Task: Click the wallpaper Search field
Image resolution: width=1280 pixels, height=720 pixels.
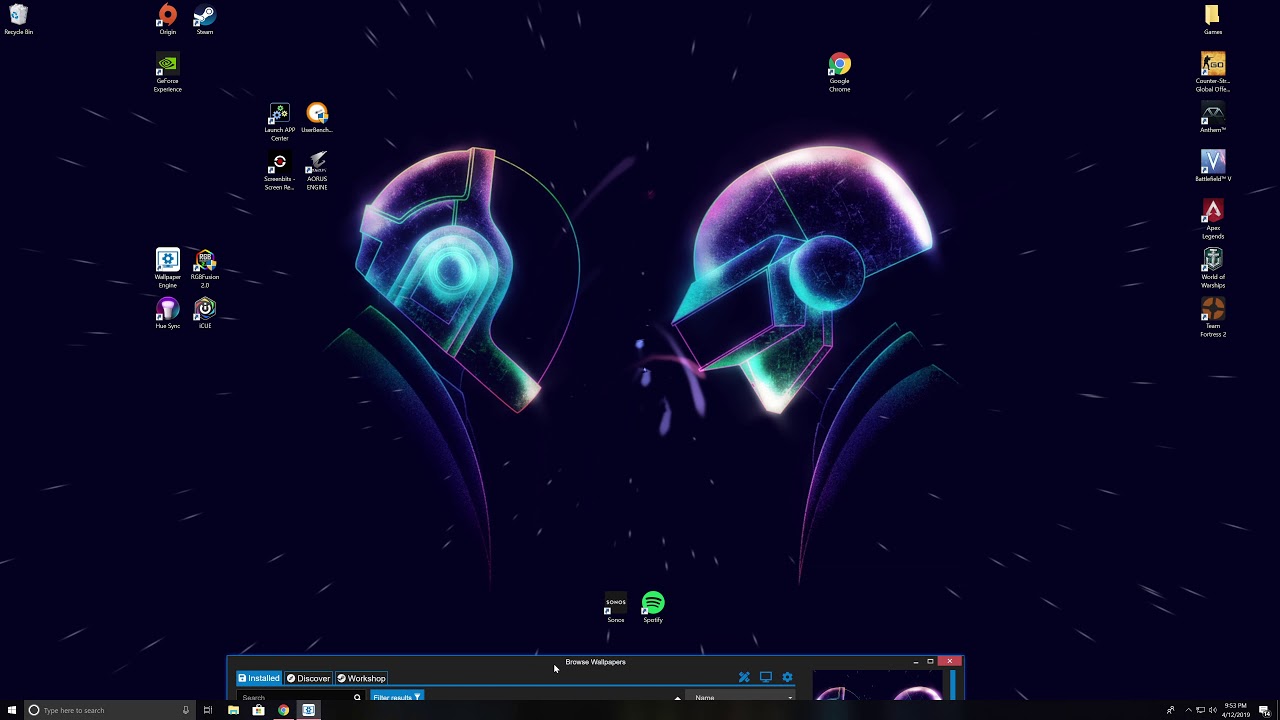Action: pyautogui.click(x=299, y=696)
